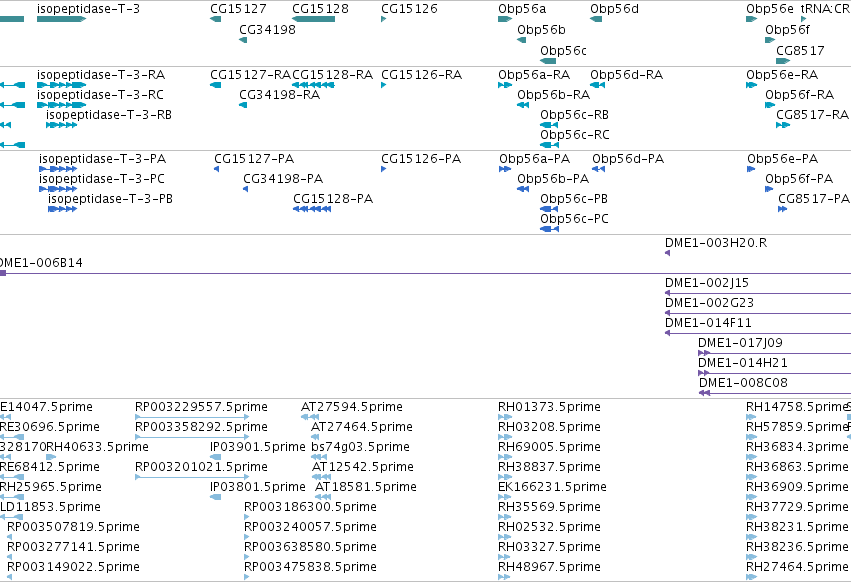The width and height of the screenshot is (851, 582).
Task: Click clone DME1-003H20.R
Action: (716, 243)
